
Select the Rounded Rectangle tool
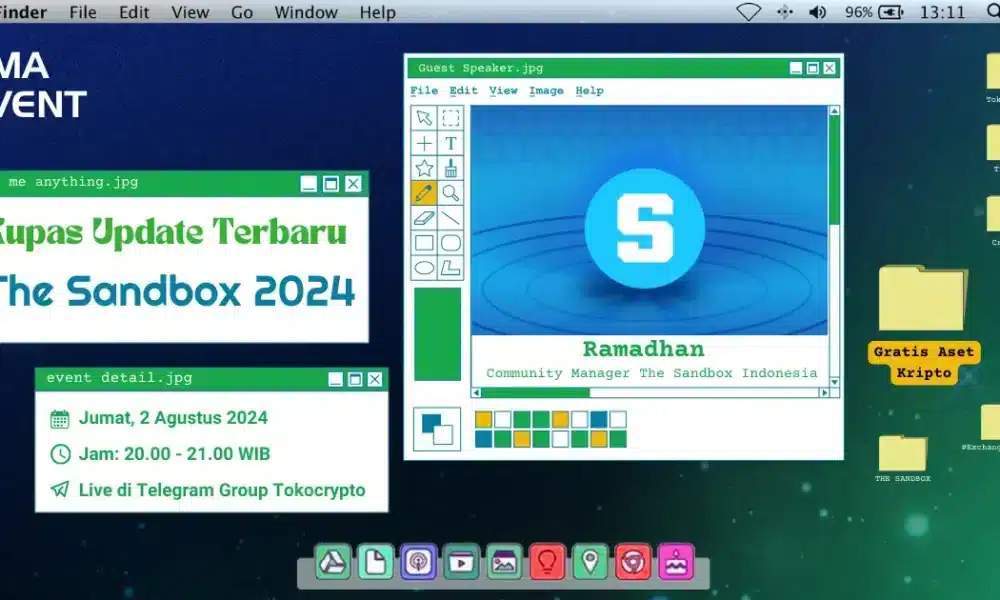[x=451, y=243]
